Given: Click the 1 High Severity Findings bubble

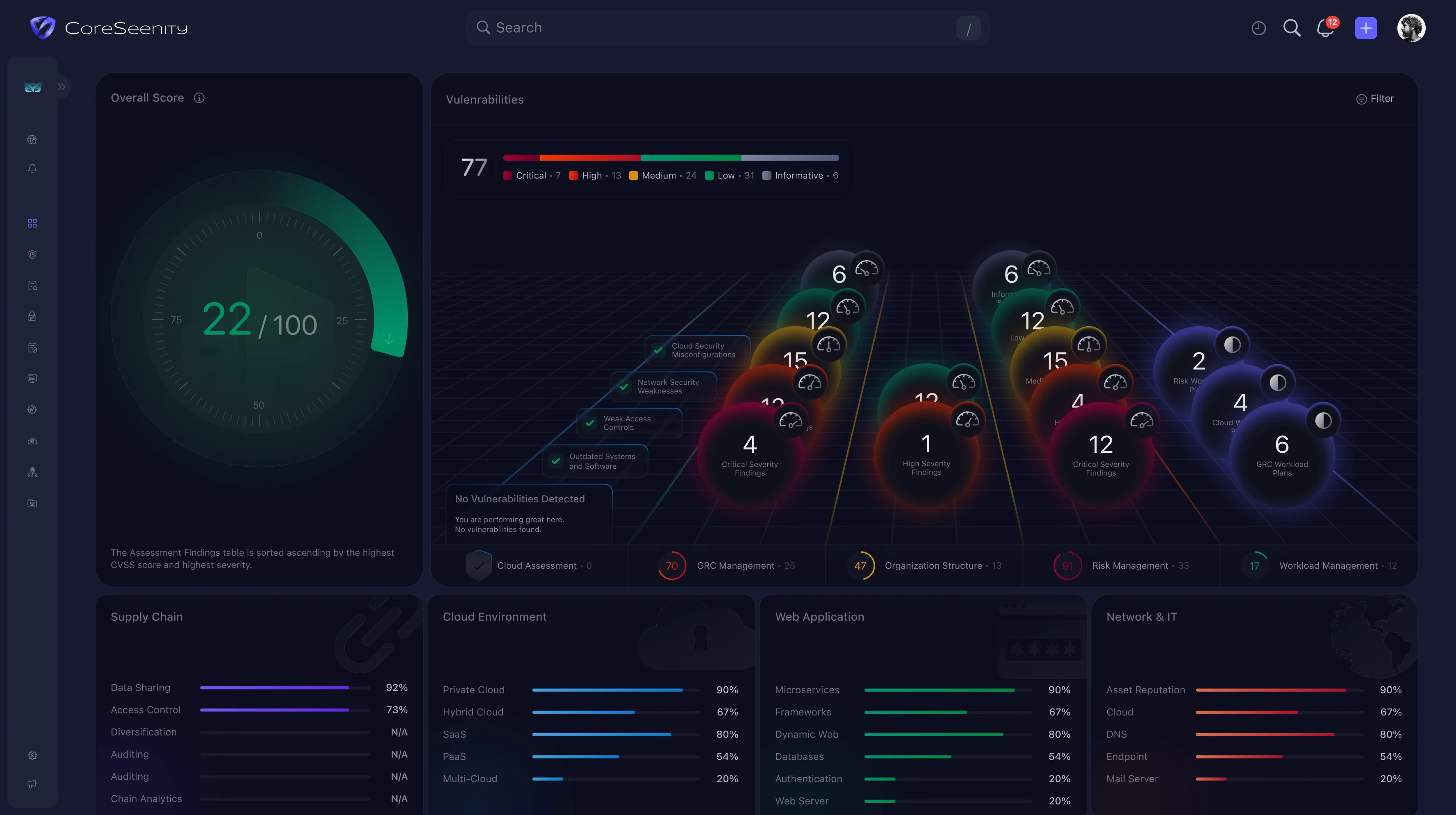Looking at the screenshot, I should pos(926,454).
